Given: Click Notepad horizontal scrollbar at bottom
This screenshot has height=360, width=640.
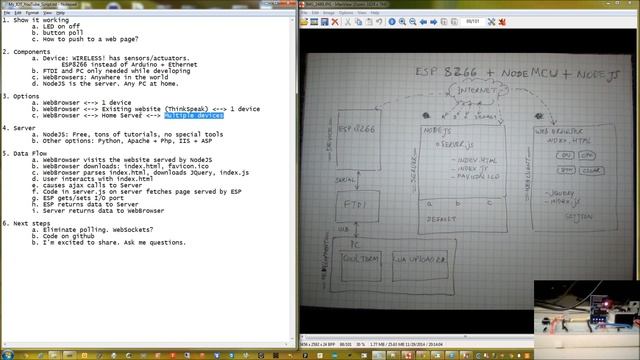Looking at the screenshot, I should 146,345.
